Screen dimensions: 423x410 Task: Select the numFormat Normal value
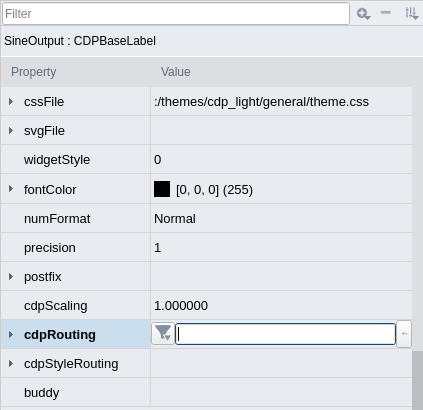pyautogui.click(x=175, y=219)
